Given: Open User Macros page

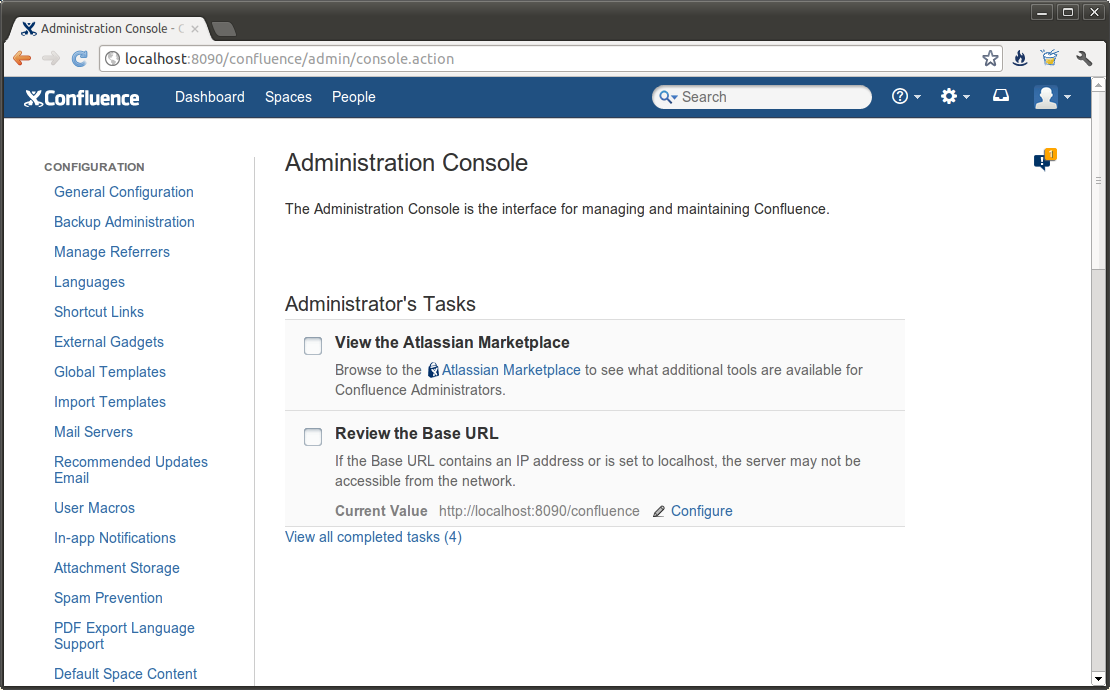Looking at the screenshot, I should tap(94, 508).
